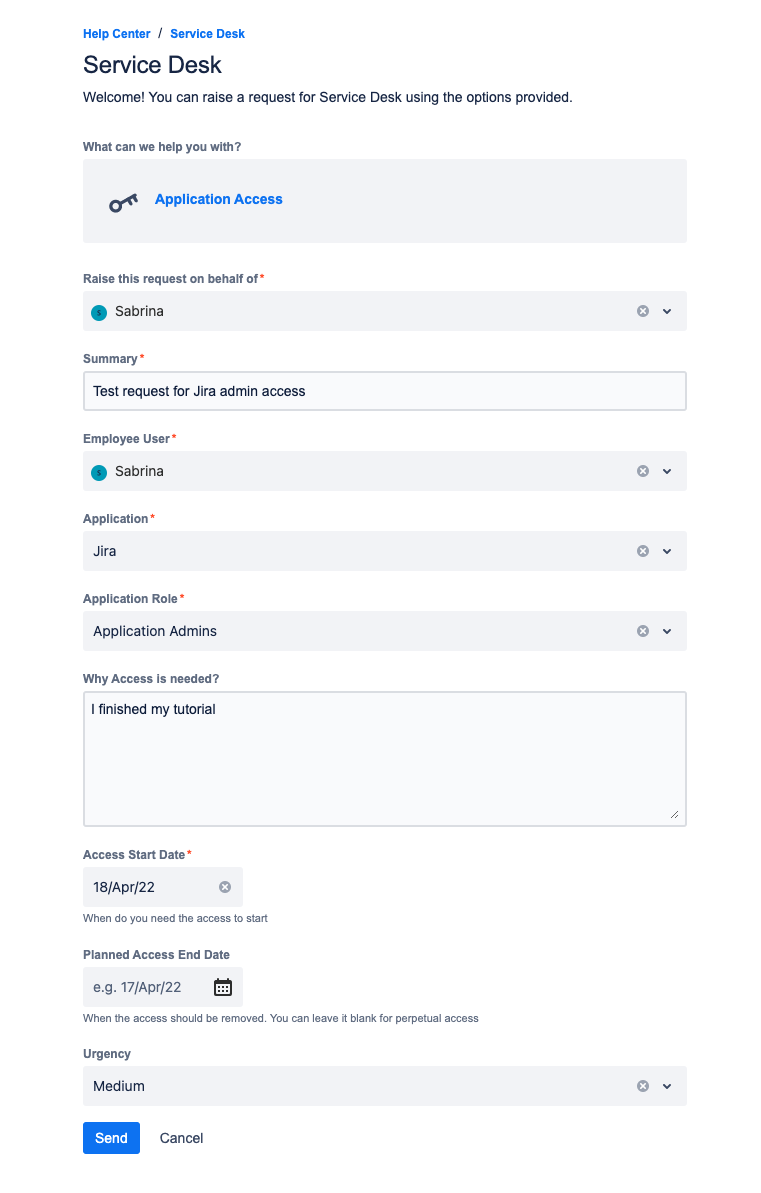The width and height of the screenshot is (761, 1193).
Task: Expand the Application dropdown showing Jira
Action: pos(666,550)
